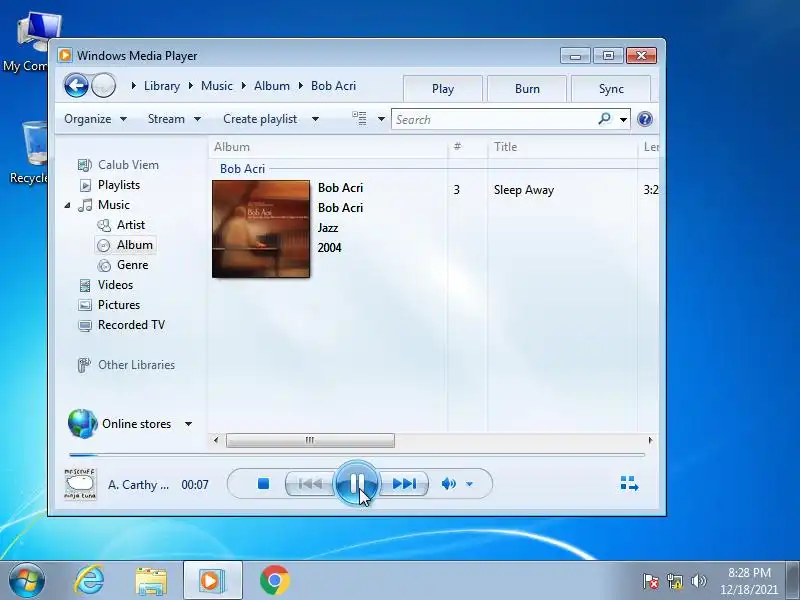
Task: Open the Action Center flag icon
Action: click(x=650, y=581)
